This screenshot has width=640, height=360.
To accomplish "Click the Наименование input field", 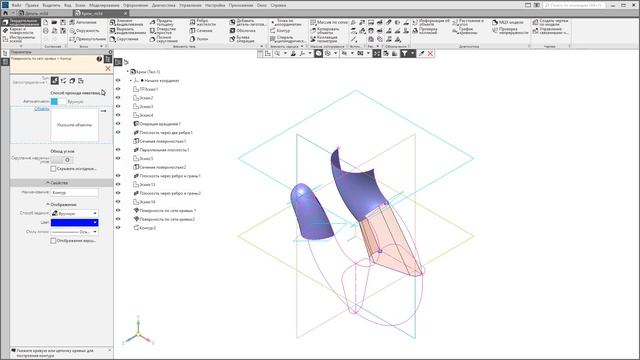I will pyautogui.click(x=74, y=192).
